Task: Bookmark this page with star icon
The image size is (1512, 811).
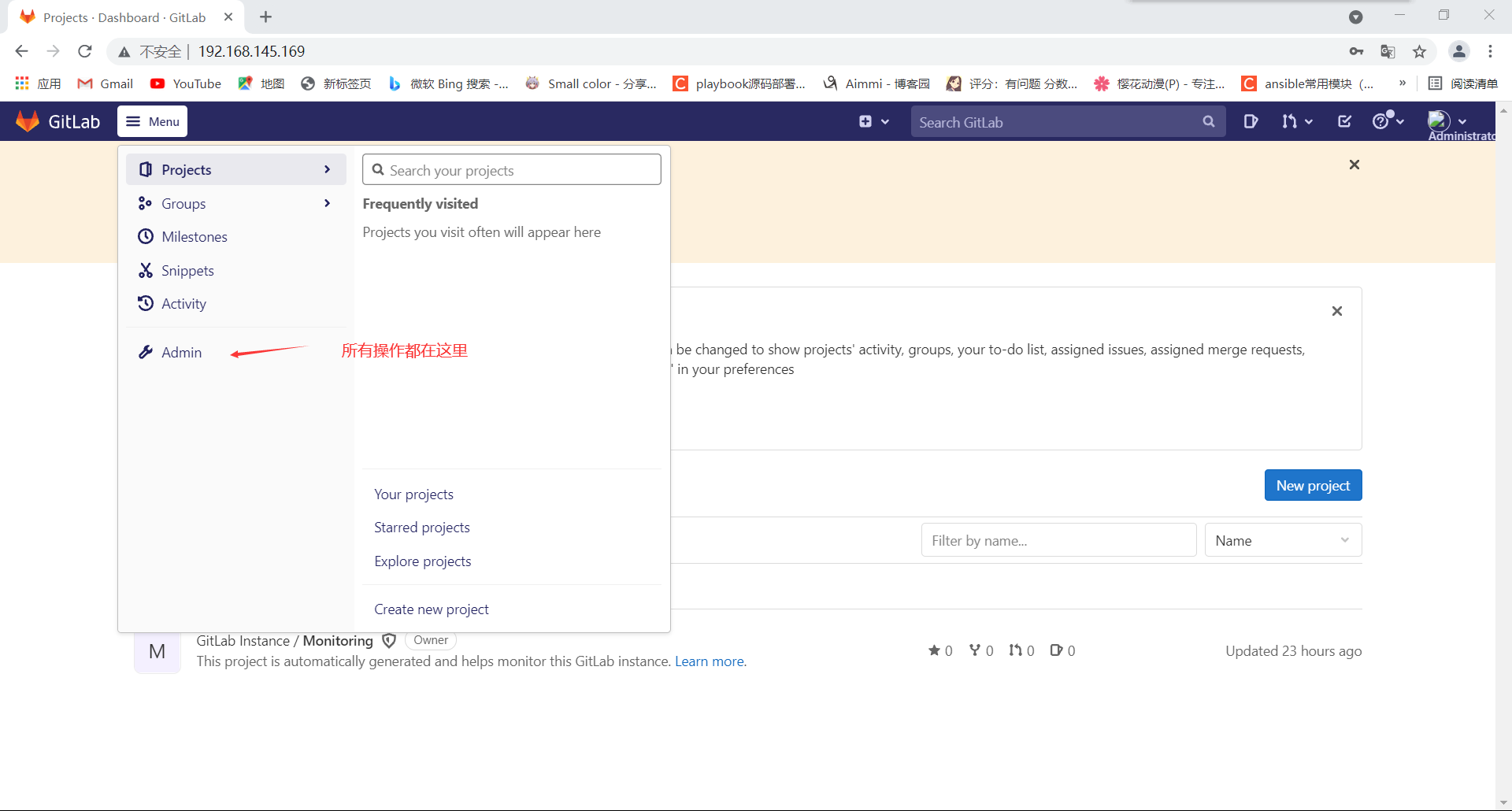Action: pyautogui.click(x=1419, y=51)
